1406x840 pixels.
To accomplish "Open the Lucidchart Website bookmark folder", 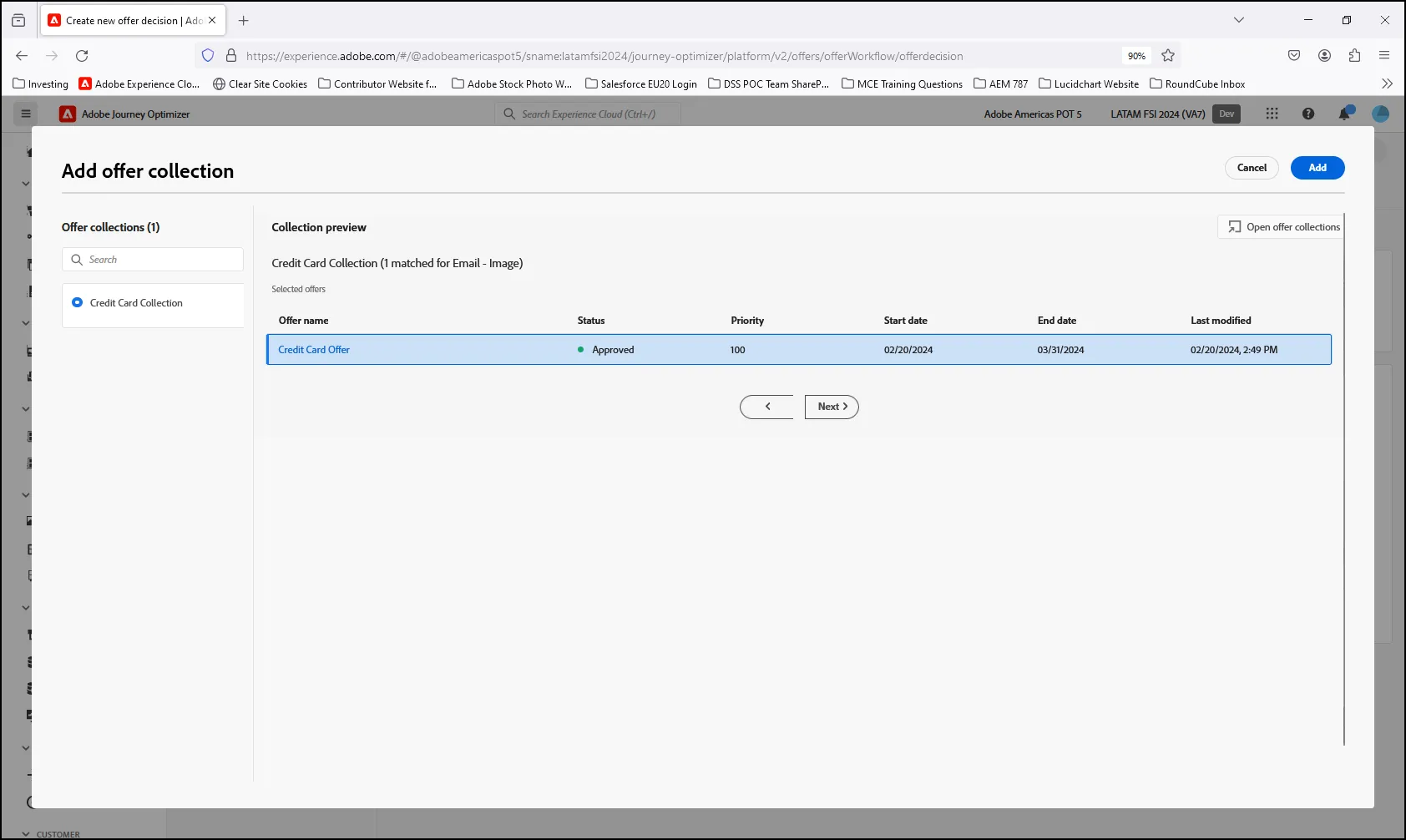I will (x=1089, y=84).
